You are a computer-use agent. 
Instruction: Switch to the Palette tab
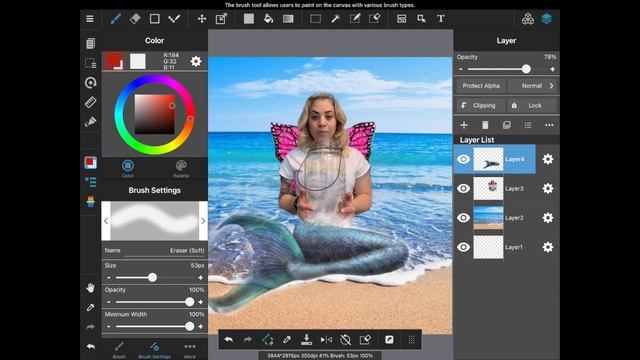tap(181, 169)
